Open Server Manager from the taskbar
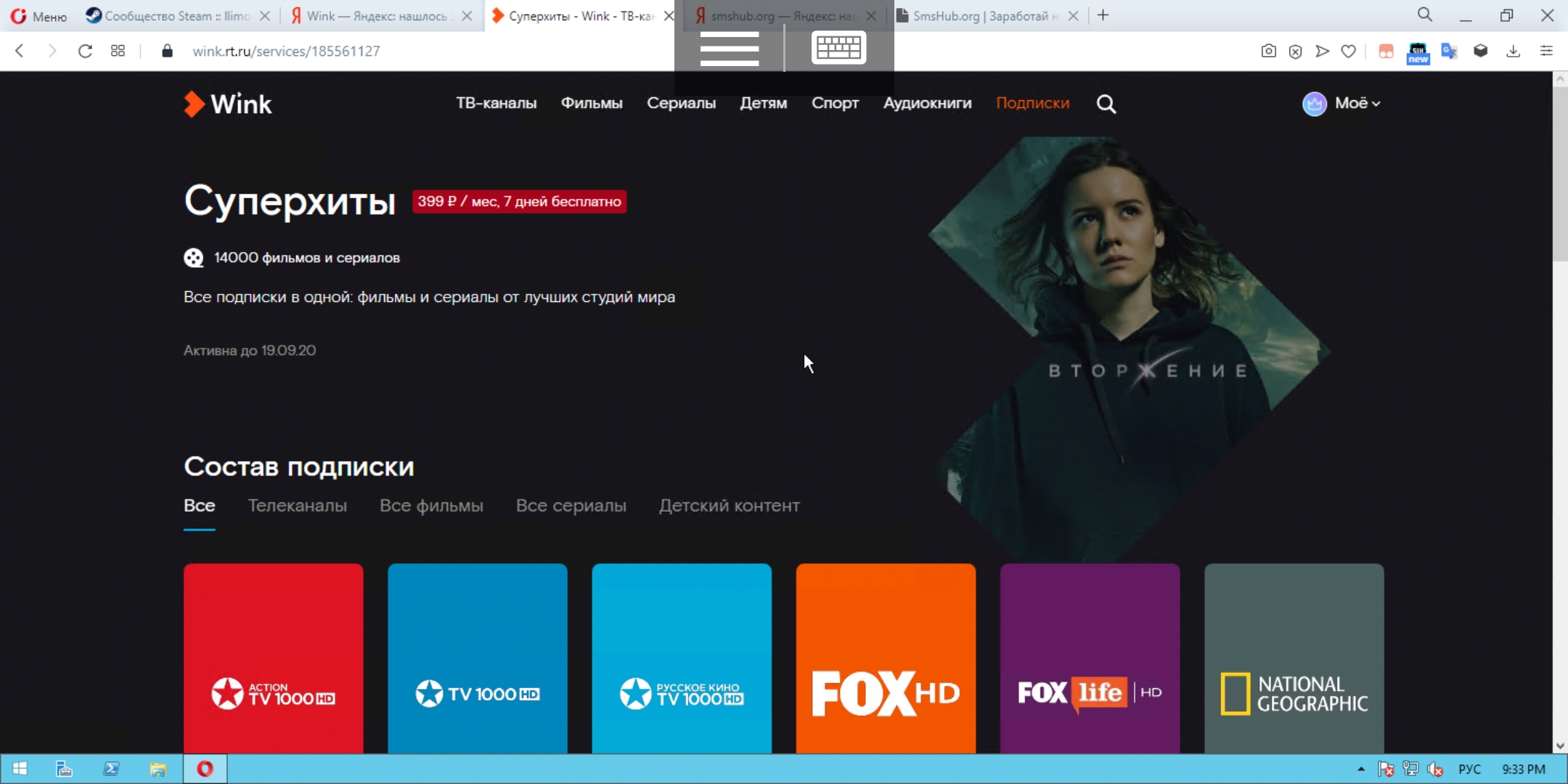 click(x=64, y=769)
